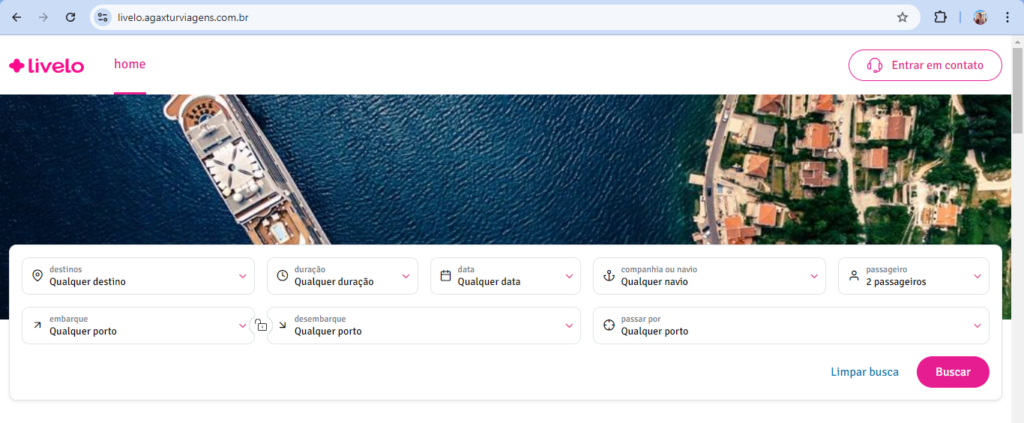Toggle the lock between embarque and desembarque
This screenshot has width=1024, height=423.
point(260,325)
